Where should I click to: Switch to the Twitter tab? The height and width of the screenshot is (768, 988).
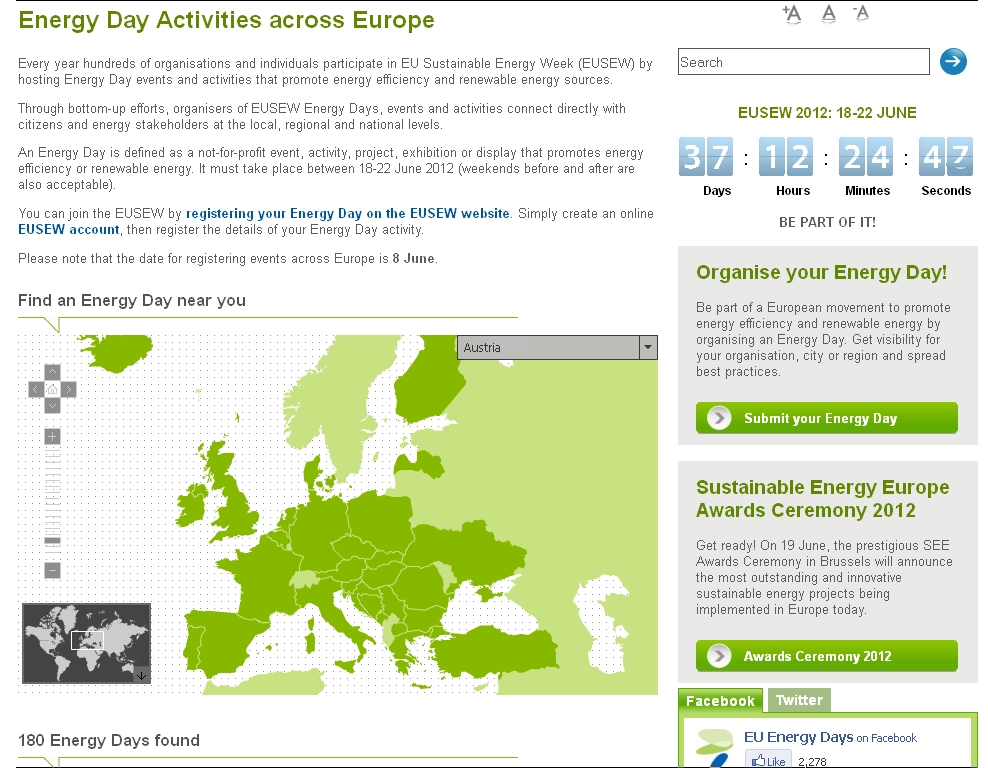coord(799,700)
